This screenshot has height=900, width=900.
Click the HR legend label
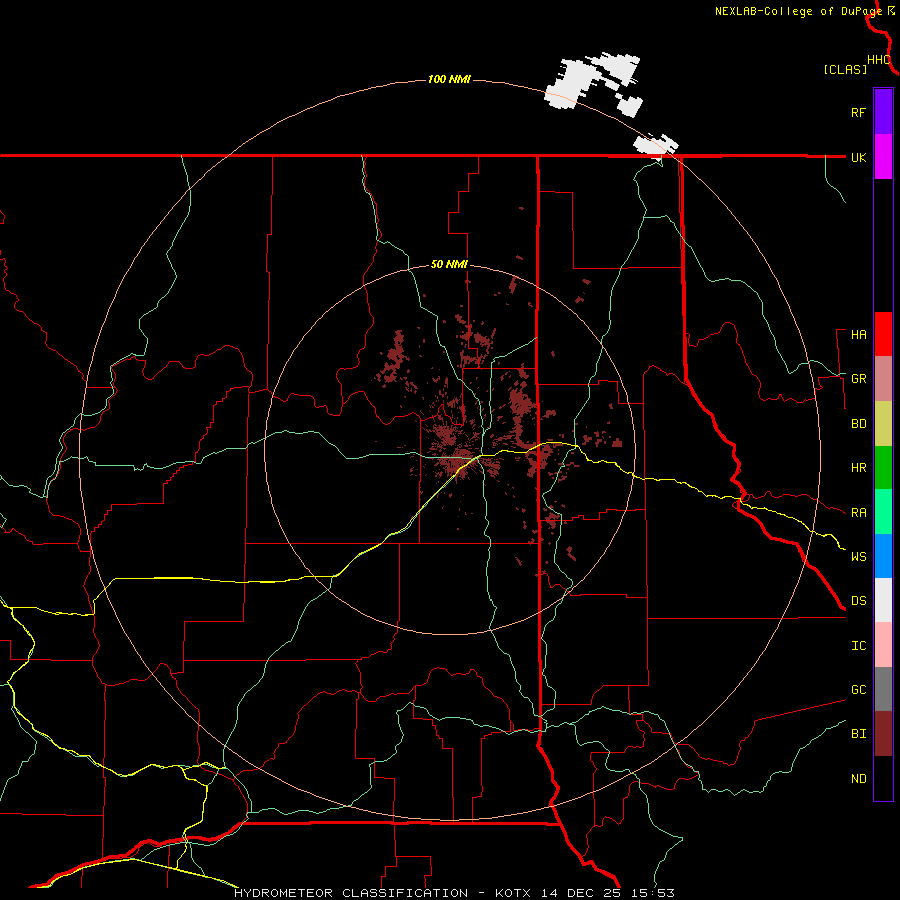[858, 468]
